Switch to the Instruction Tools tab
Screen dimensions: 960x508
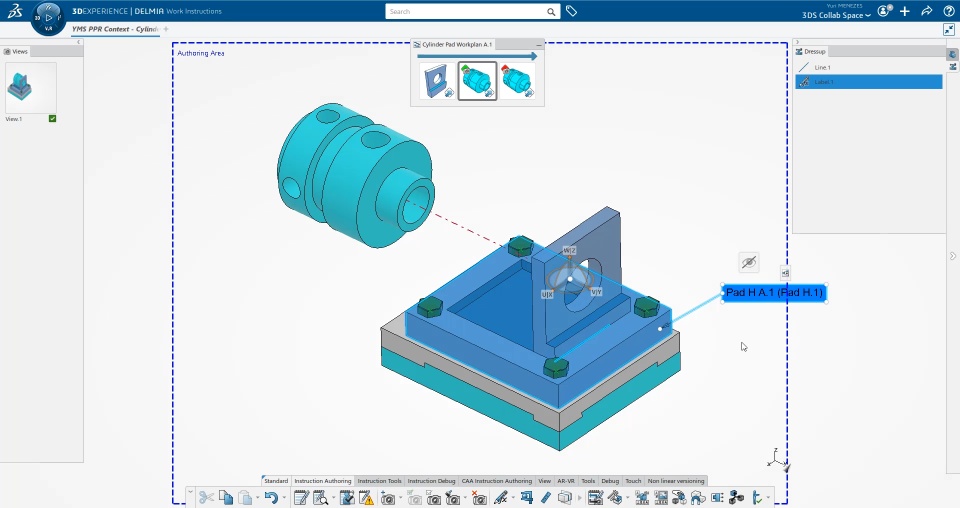[x=380, y=481]
